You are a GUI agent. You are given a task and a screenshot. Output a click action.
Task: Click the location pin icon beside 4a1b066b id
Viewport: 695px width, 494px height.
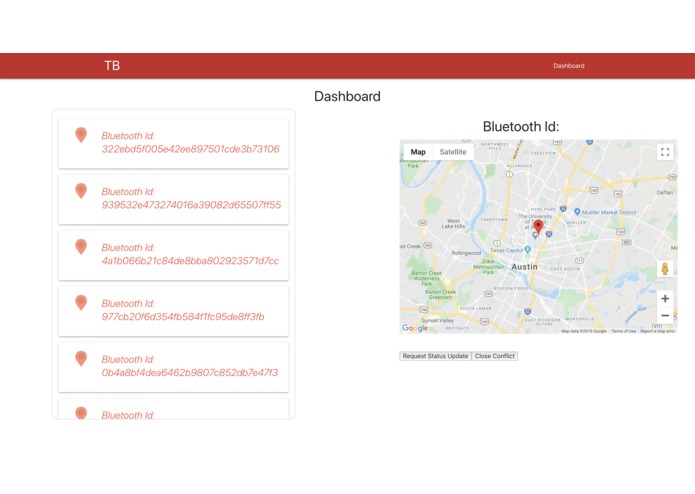81,246
